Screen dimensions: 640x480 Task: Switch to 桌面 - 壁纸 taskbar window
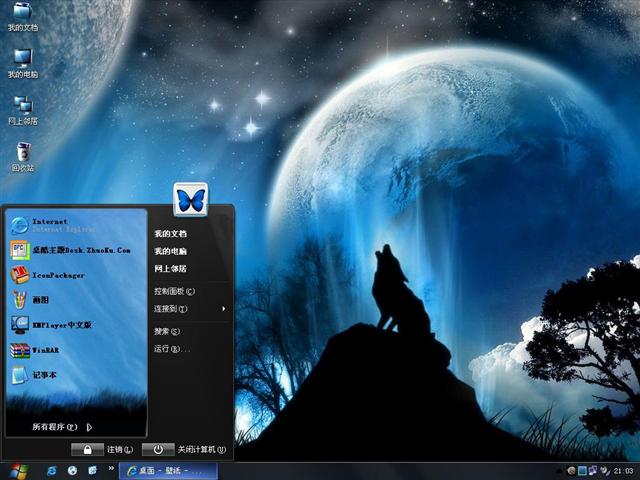(x=168, y=471)
